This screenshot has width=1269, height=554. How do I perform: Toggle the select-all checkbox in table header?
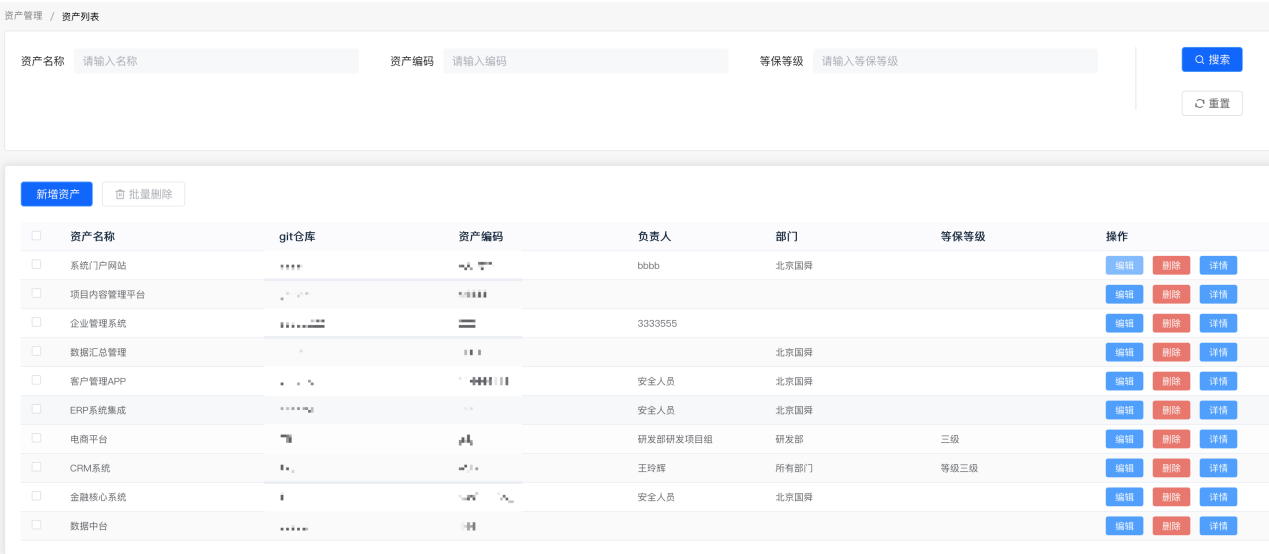(x=37, y=236)
